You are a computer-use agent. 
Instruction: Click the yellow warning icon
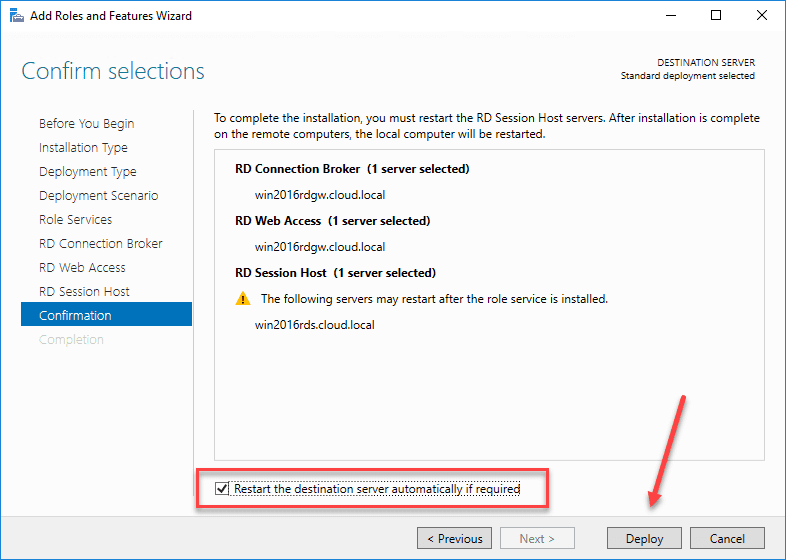point(243,298)
